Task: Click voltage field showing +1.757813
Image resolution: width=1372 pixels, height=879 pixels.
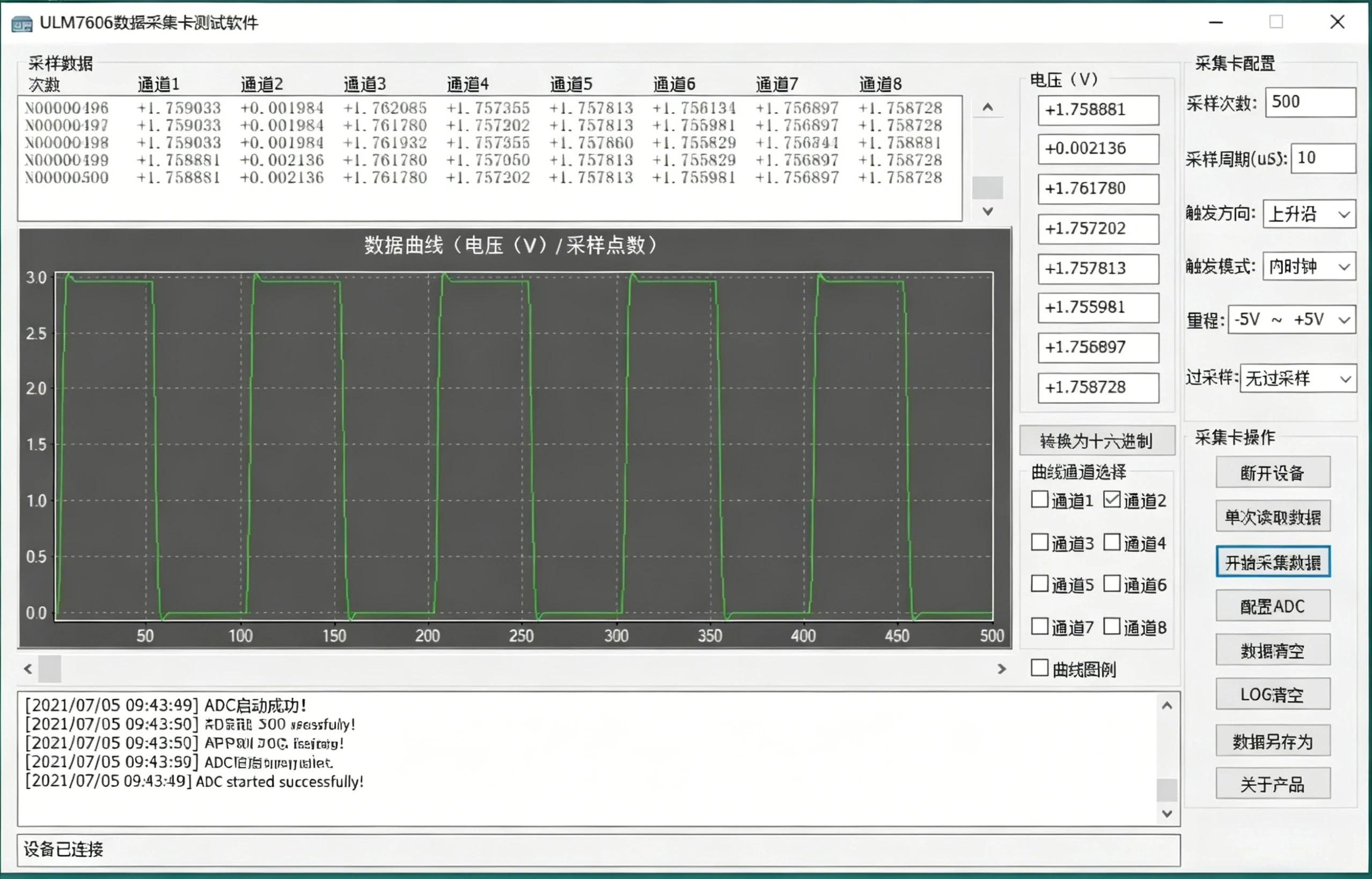Action: point(1098,269)
